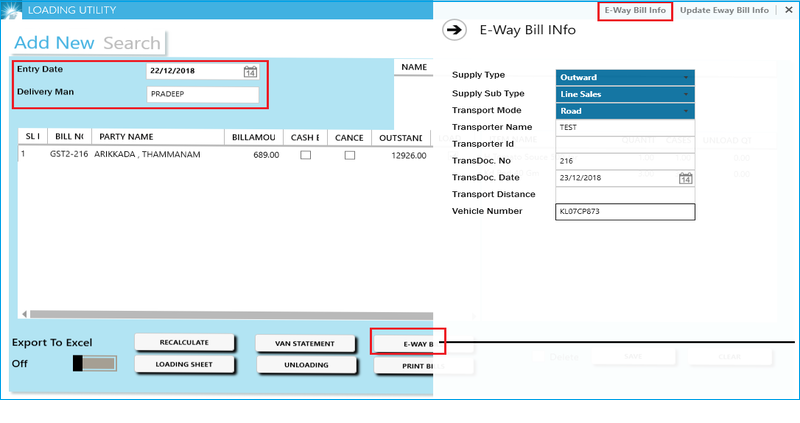This screenshot has width=800, height=423.
Task: Click the Transport Distance field
Action: click(625, 195)
